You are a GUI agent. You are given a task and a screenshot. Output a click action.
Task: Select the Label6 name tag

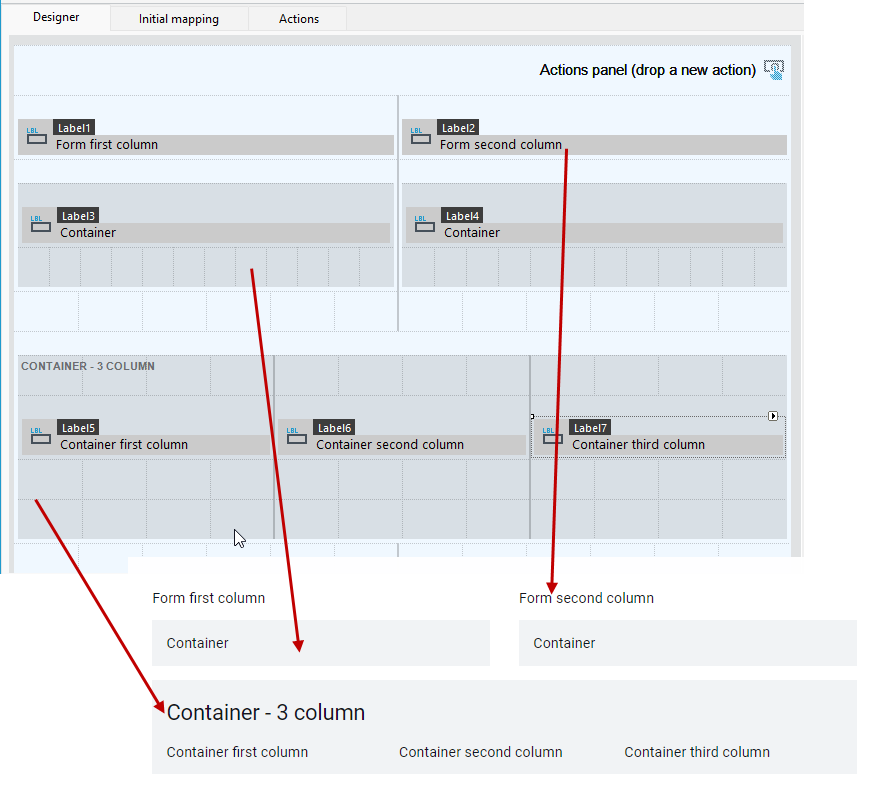(x=334, y=428)
